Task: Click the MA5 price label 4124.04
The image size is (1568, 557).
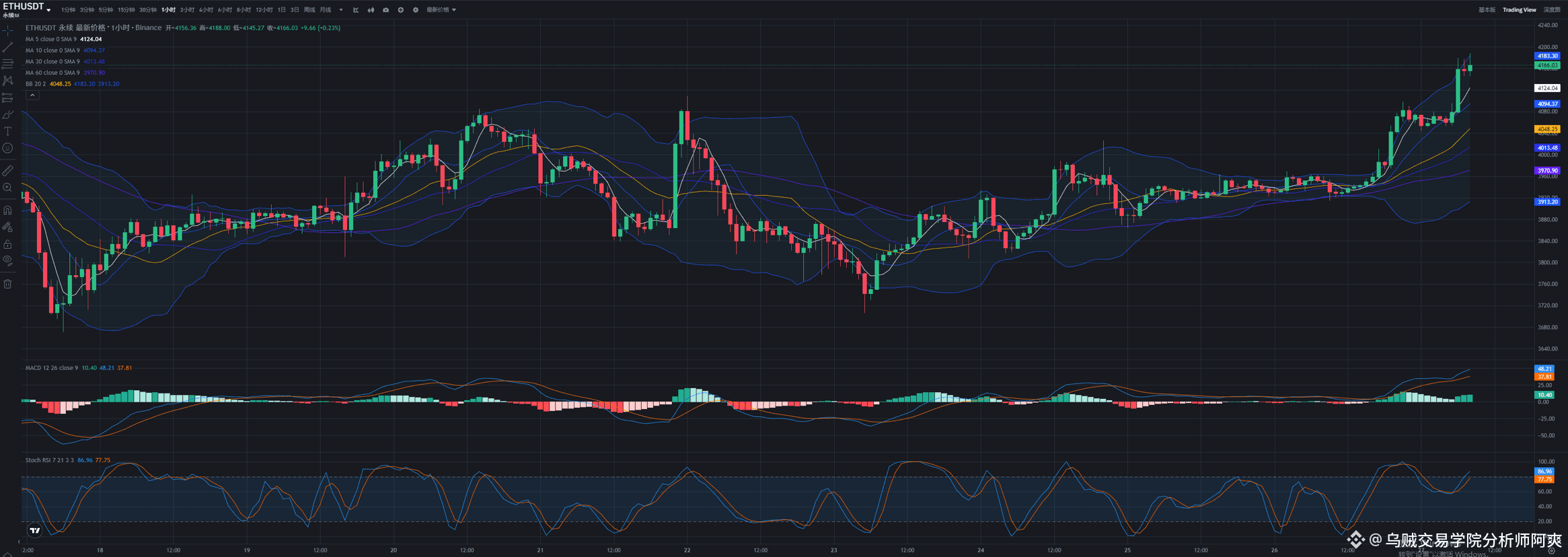Action: 1547,88
